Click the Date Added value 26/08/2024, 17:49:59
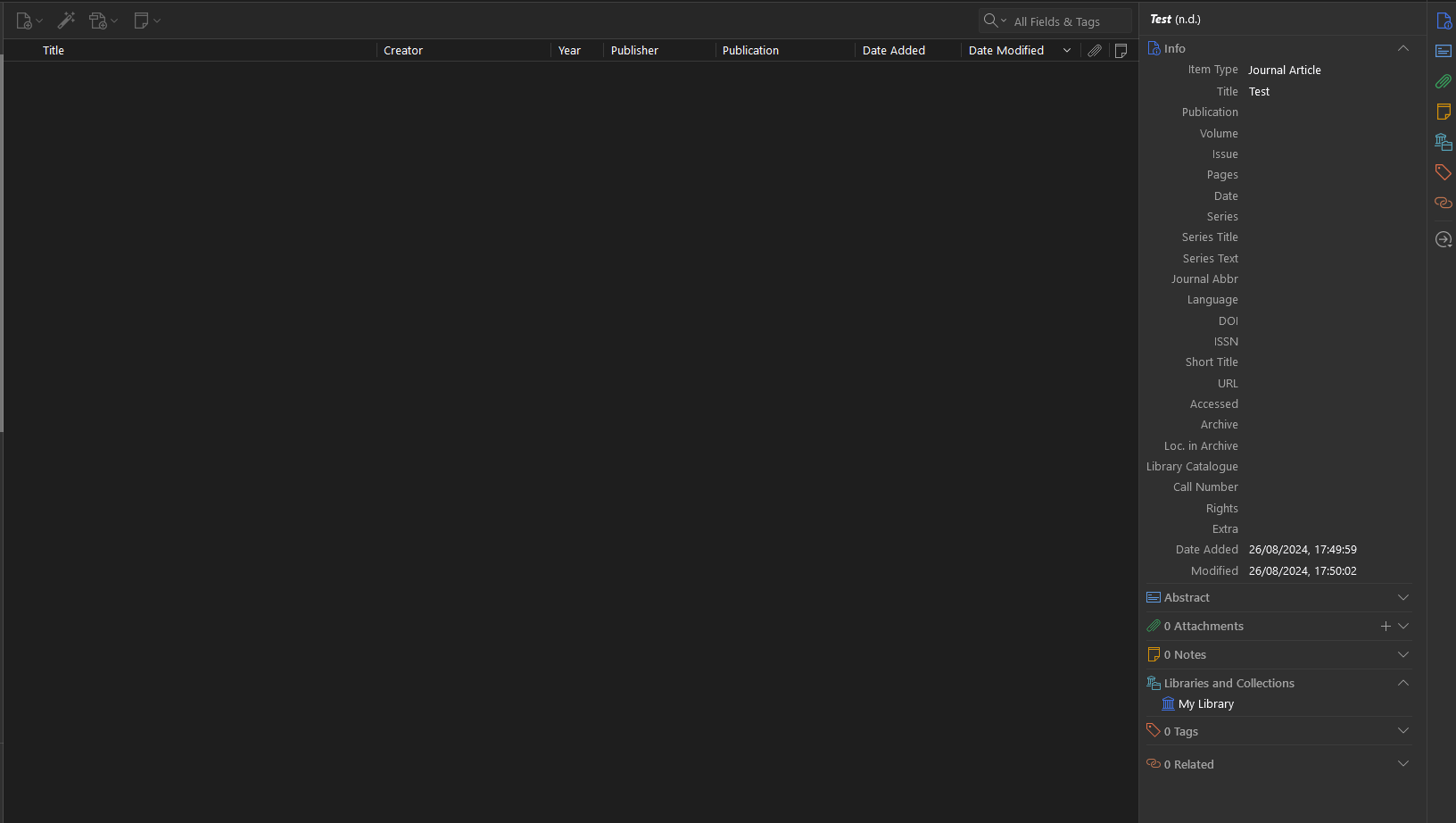The image size is (1456, 823). point(1303,550)
